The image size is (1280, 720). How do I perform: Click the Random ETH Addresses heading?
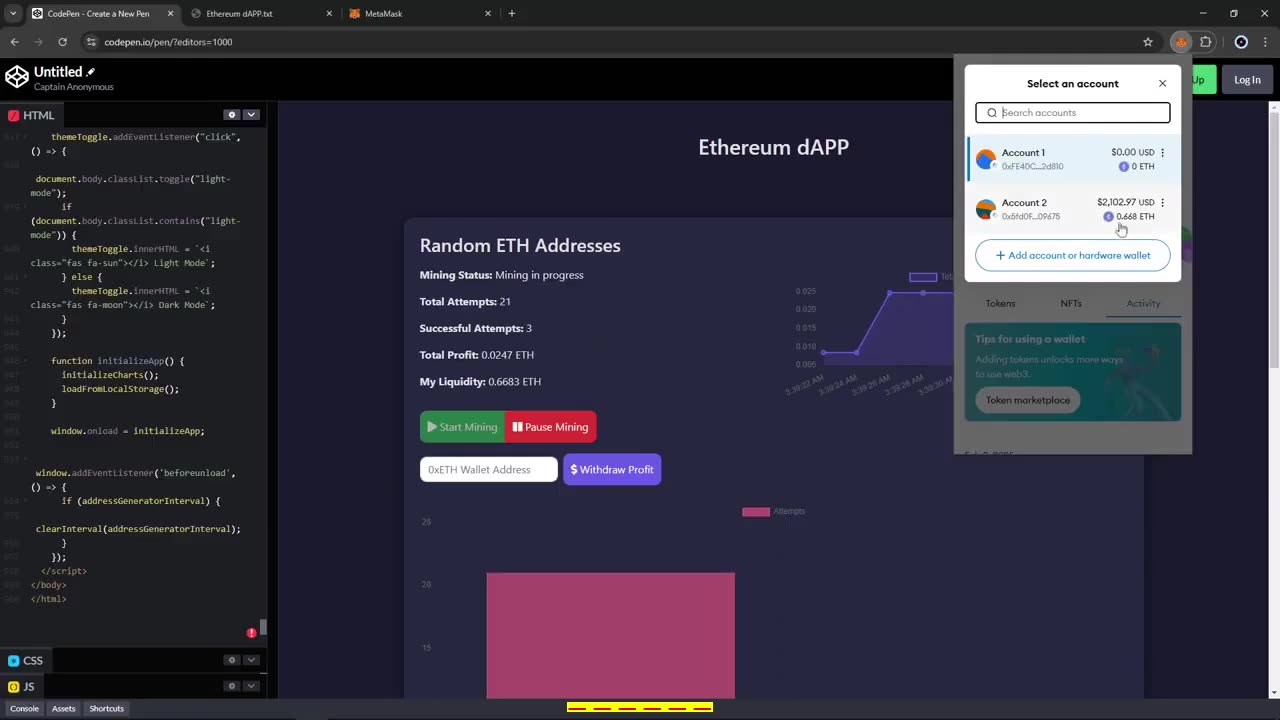tap(520, 246)
